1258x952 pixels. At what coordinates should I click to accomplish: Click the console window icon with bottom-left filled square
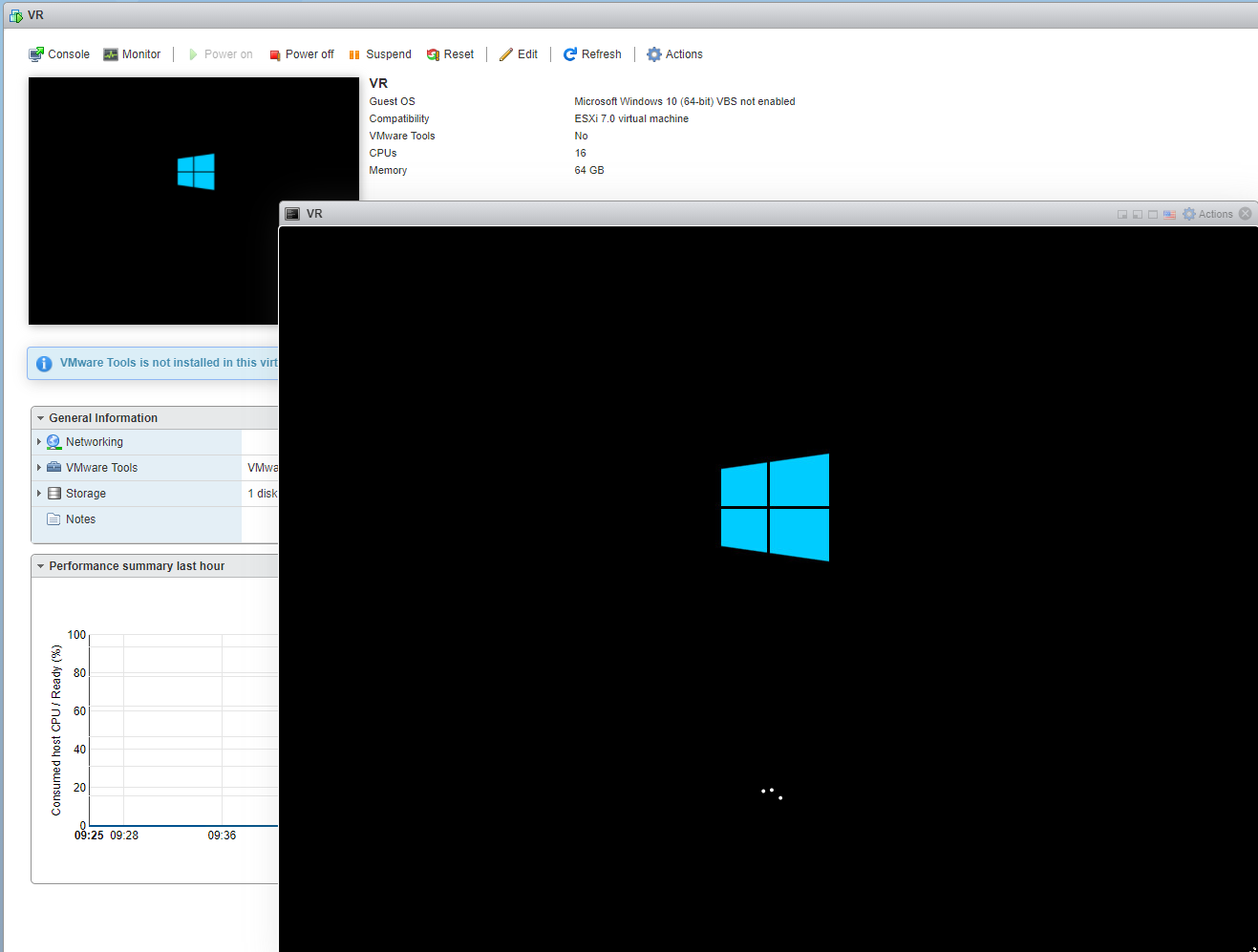[x=1138, y=215]
